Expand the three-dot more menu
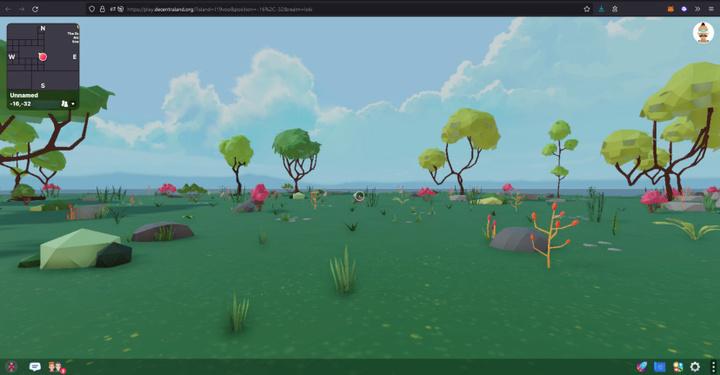720x375 pixels. click(713, 366)
